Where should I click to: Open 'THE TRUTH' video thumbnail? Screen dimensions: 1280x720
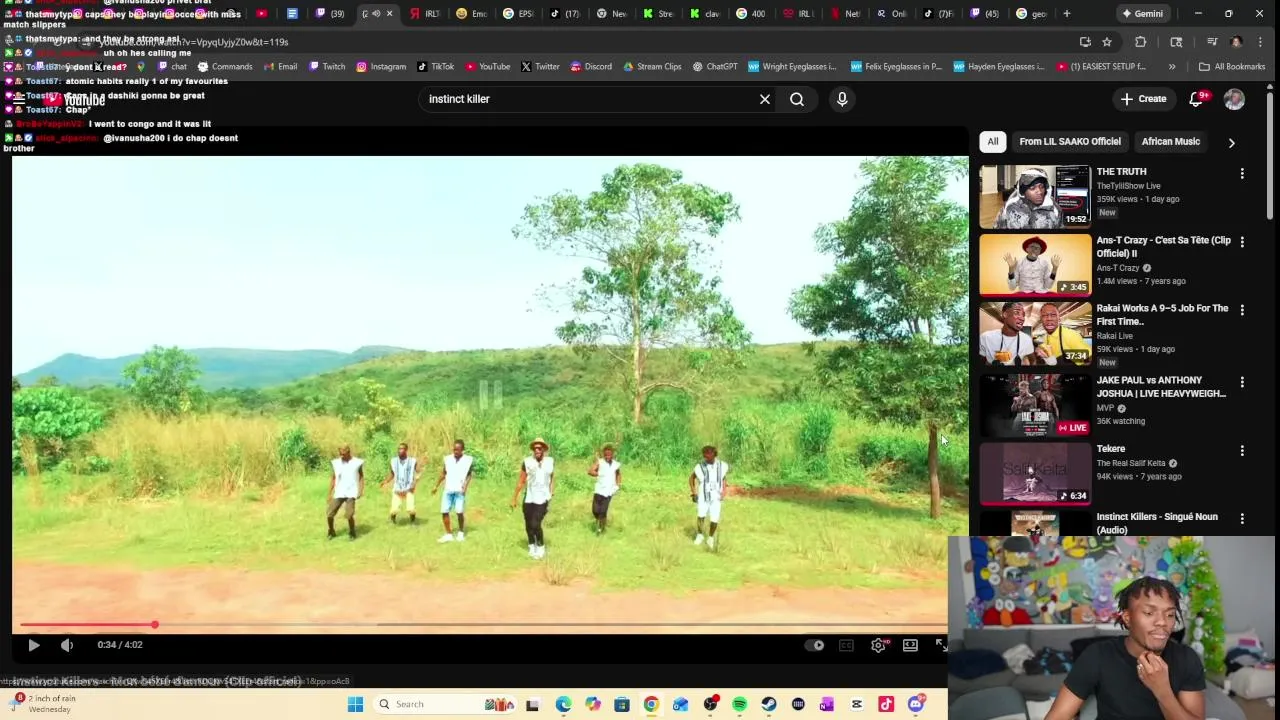[x=1035, y=197]
